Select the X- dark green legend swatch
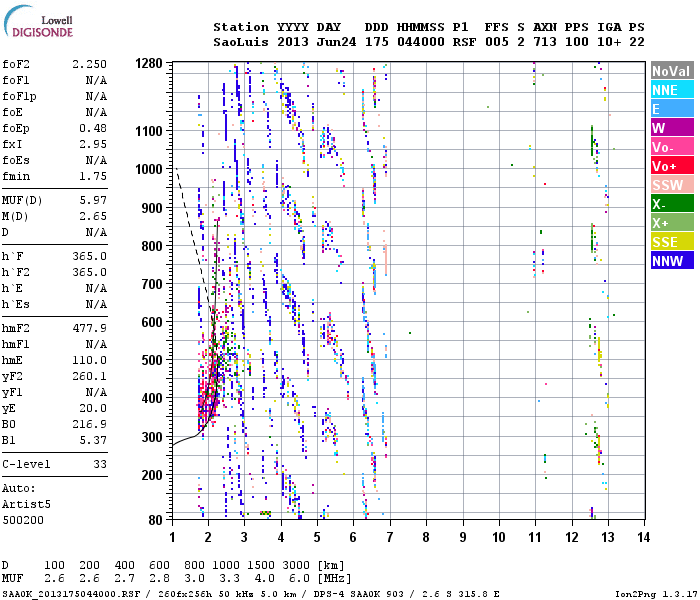 click(x=672, y=204)
